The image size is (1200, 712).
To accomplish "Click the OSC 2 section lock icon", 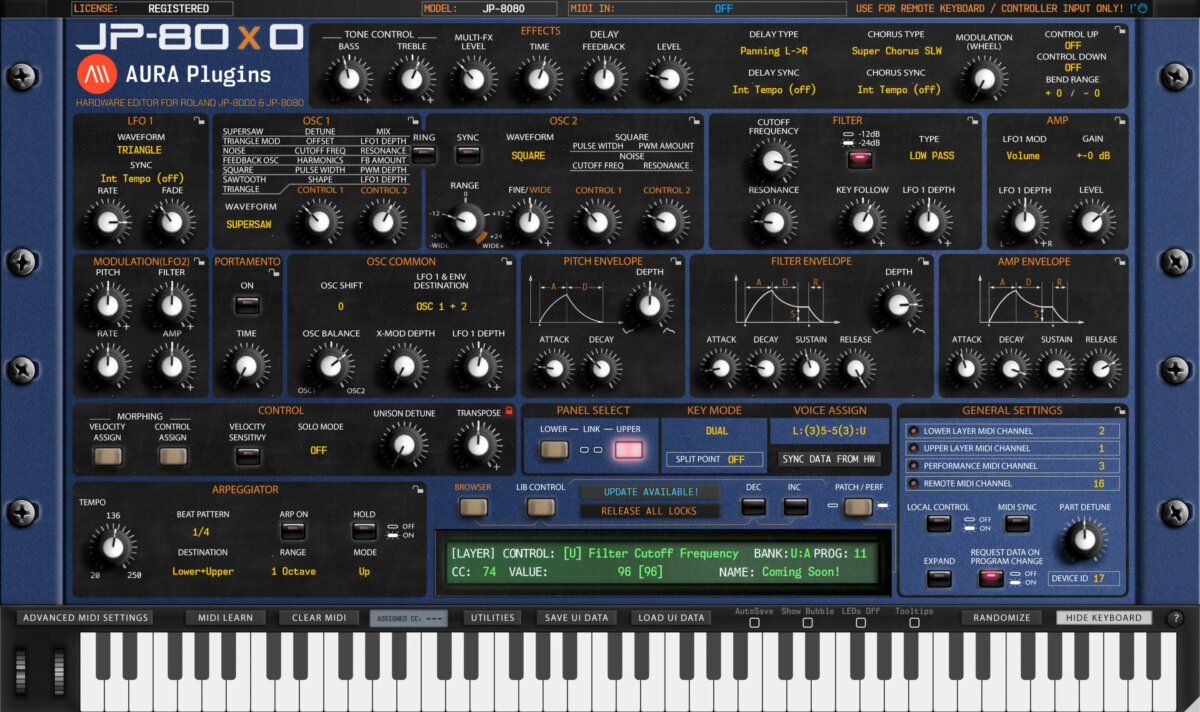I will click(696, 121).
